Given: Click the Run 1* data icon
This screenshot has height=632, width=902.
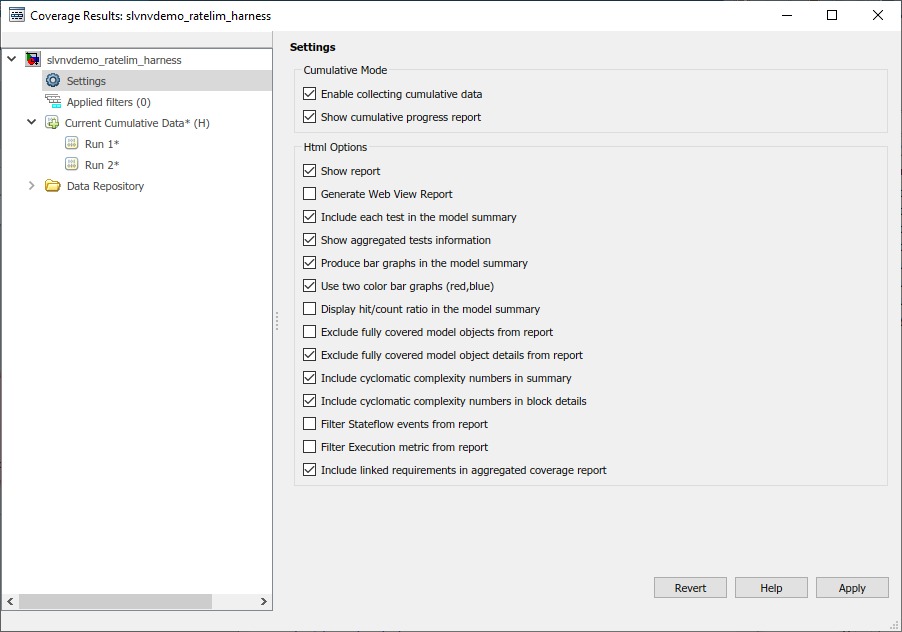Looking at the screenshot, I should point(72,144).
